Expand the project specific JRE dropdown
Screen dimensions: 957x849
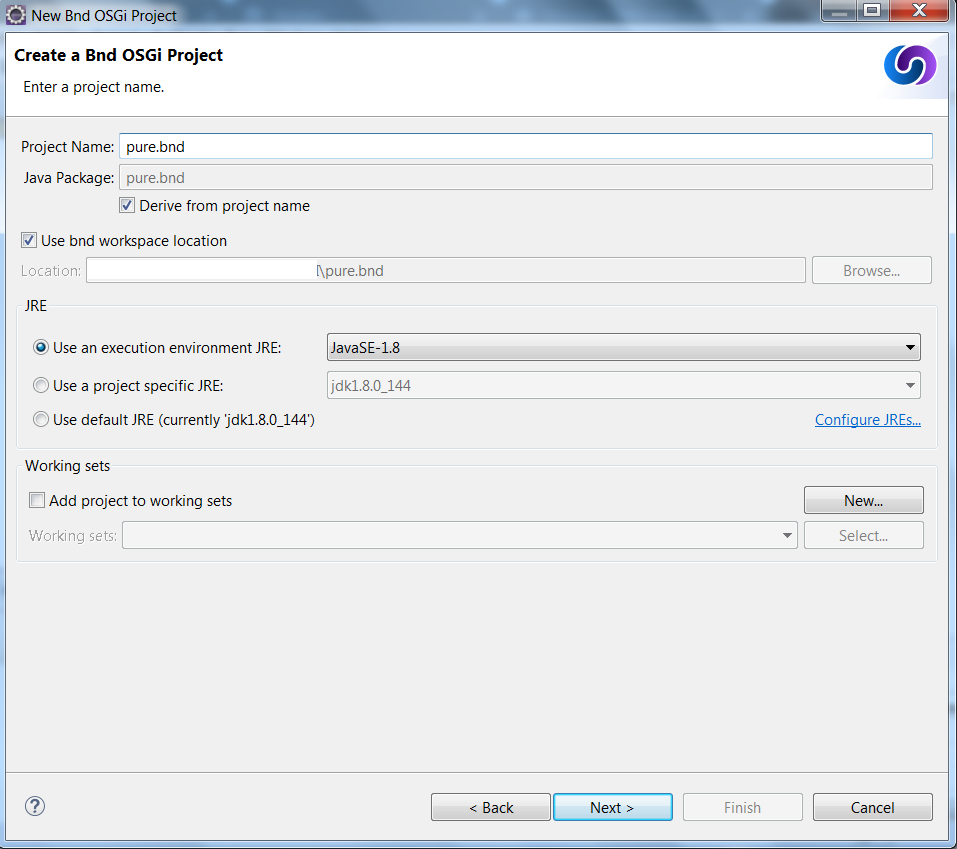pos(910,385)
